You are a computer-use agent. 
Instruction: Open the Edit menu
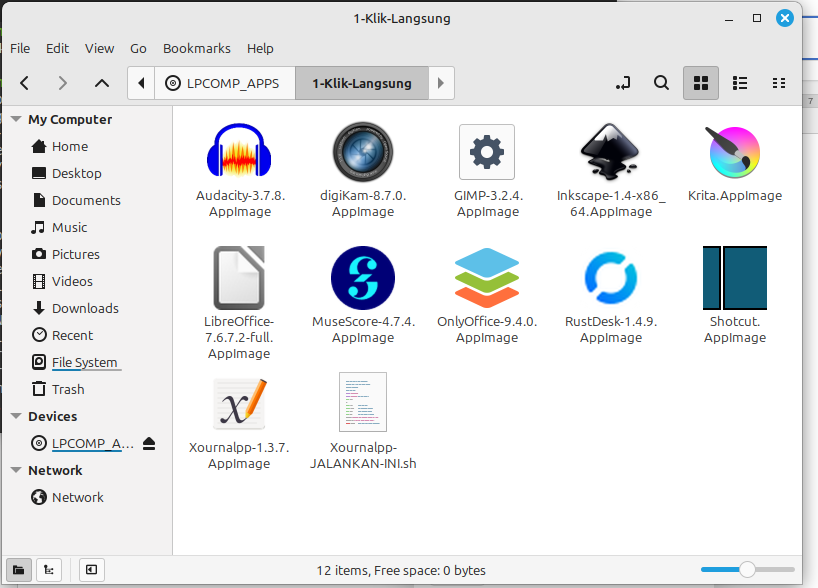click(x=57, y=49)
